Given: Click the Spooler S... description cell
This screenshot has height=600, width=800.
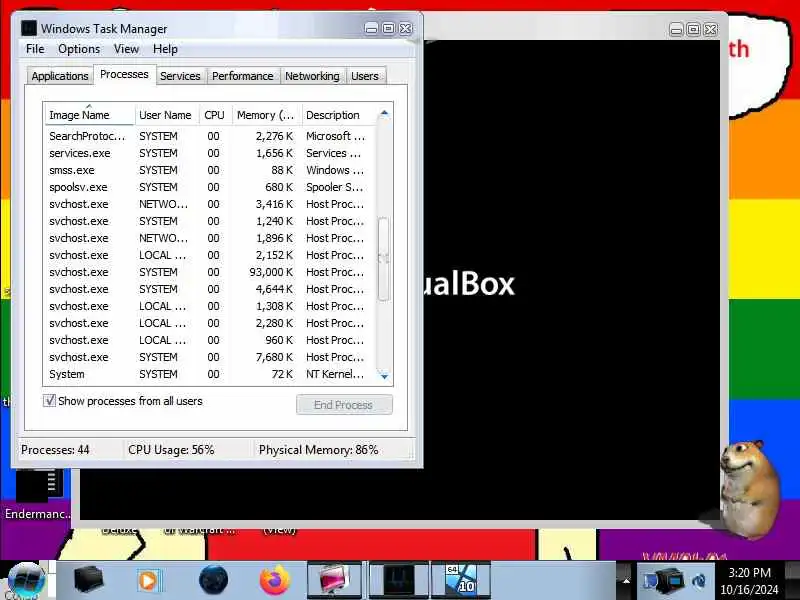Looking at the screenshot, I should [335, 187].
